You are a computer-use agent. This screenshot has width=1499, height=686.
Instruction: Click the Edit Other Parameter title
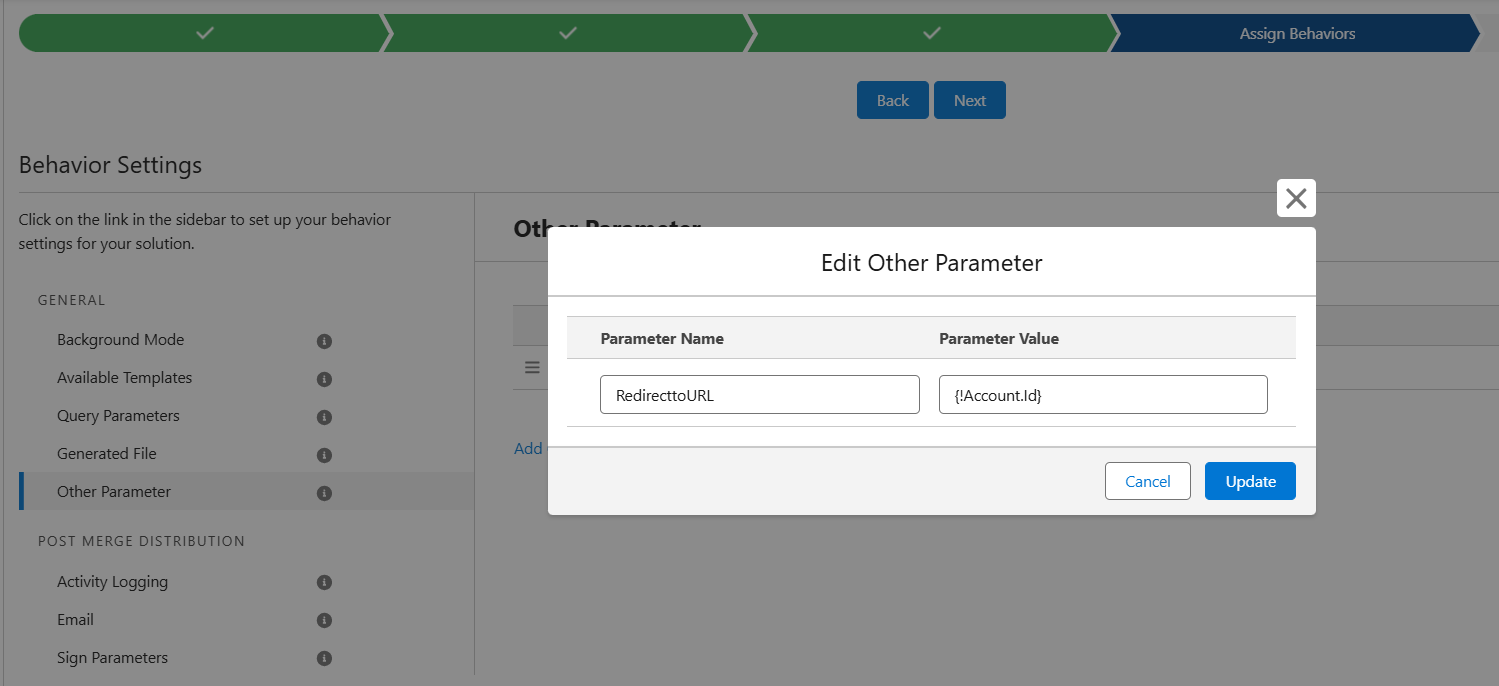click(932, 262)
